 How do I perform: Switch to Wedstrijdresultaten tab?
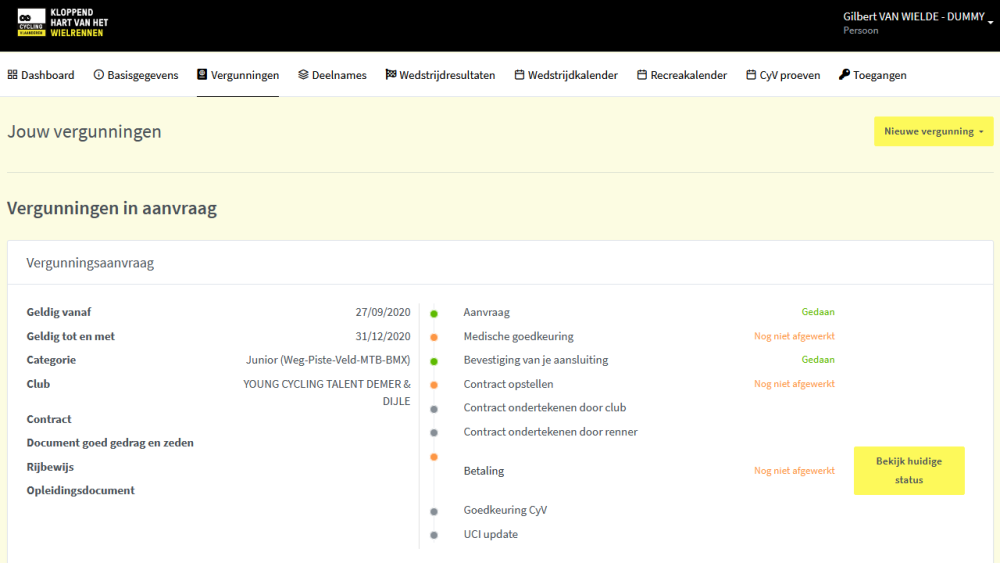440,75
